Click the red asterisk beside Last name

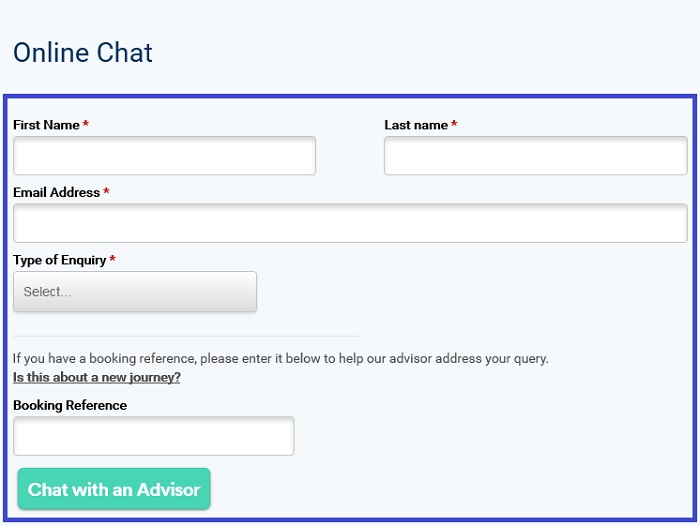(x=454, y=125)
